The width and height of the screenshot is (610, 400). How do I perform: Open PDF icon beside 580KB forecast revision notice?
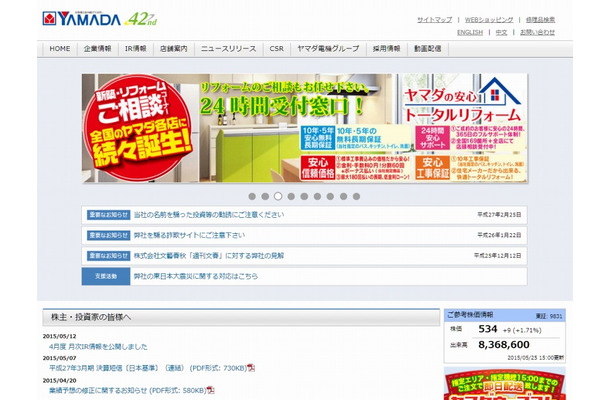tap(210, 390)
